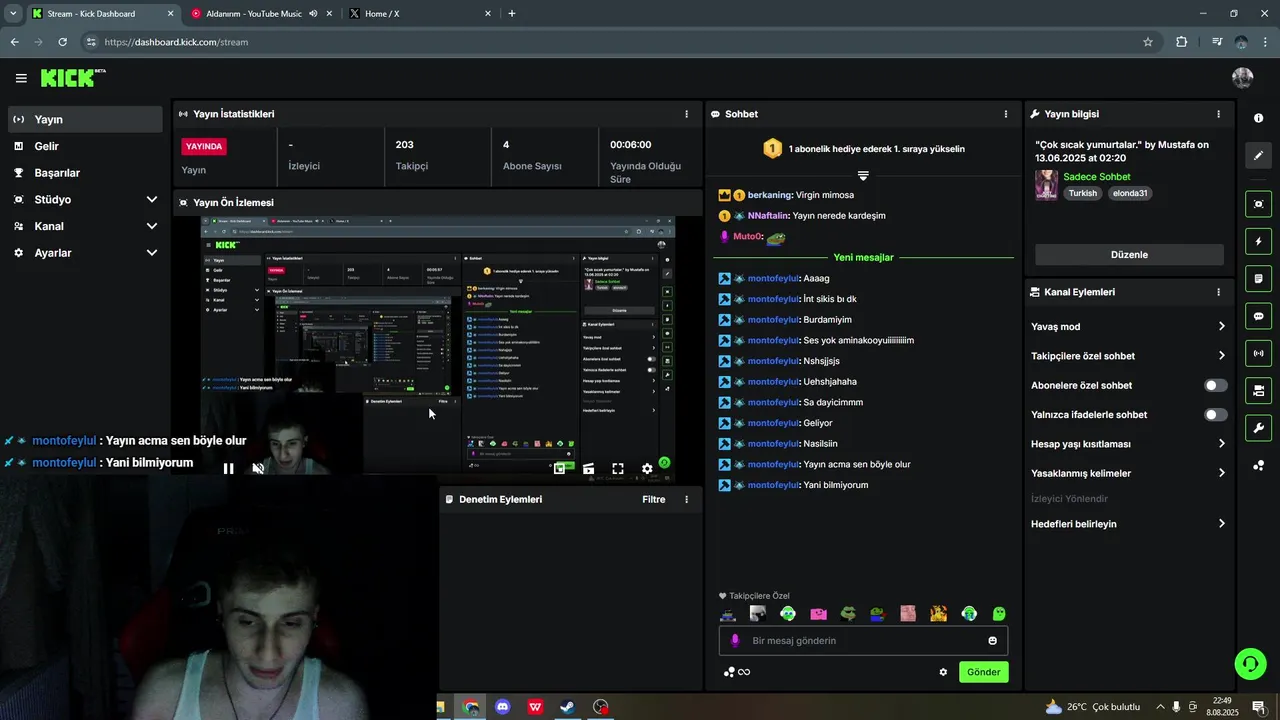Screen dimensions: 1280x720
Task: Open the emoji picker in message box
Action: point(993,641)
